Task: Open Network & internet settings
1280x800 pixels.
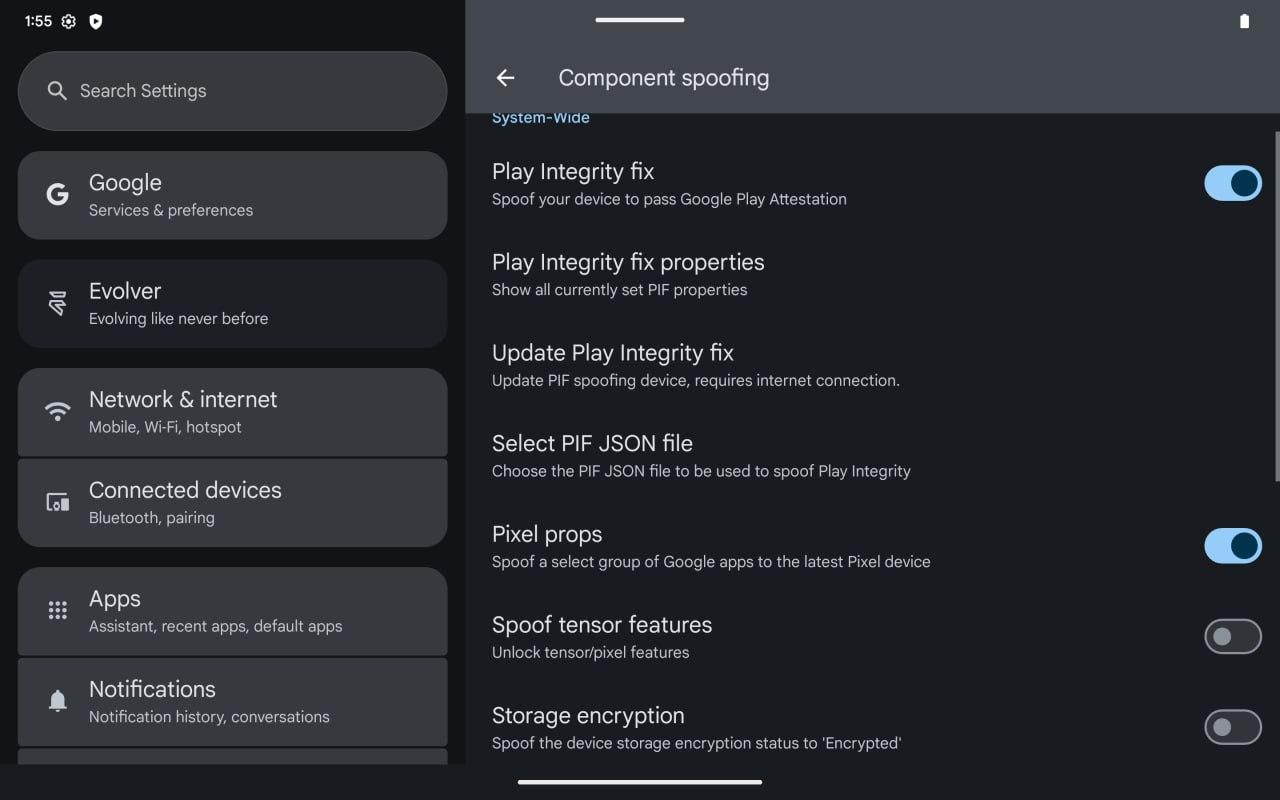Action: point(232,412)
